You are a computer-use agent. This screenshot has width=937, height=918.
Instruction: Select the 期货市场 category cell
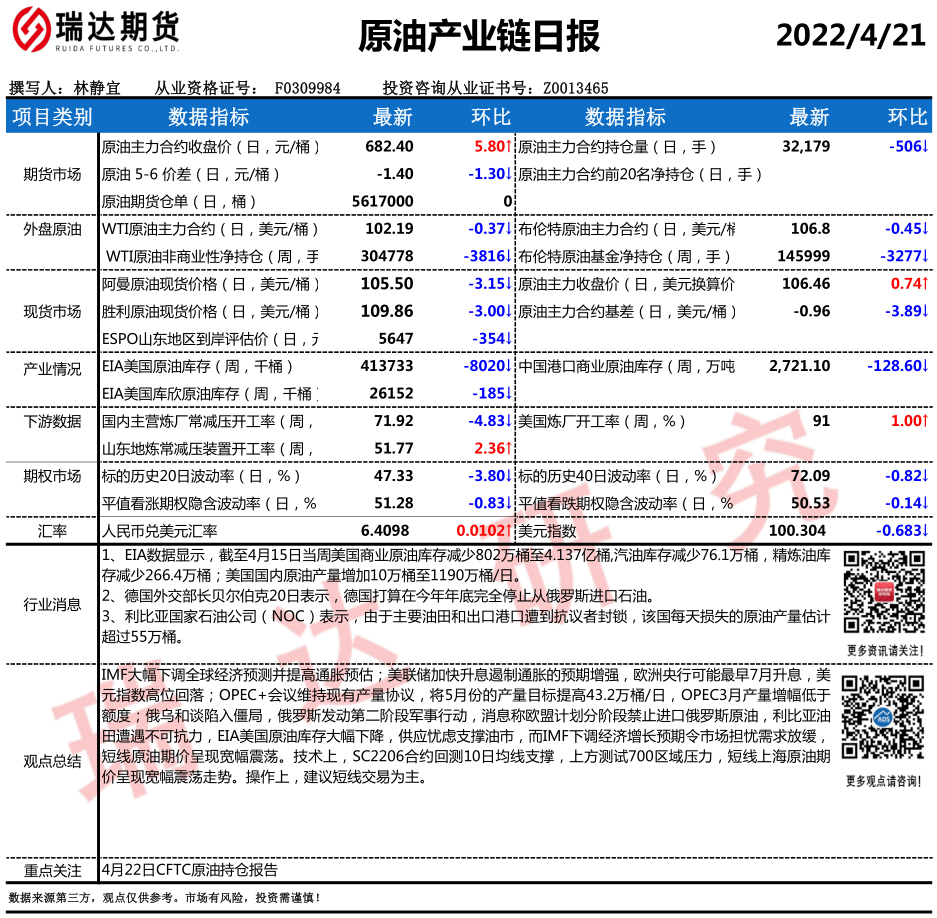[52, 174]
